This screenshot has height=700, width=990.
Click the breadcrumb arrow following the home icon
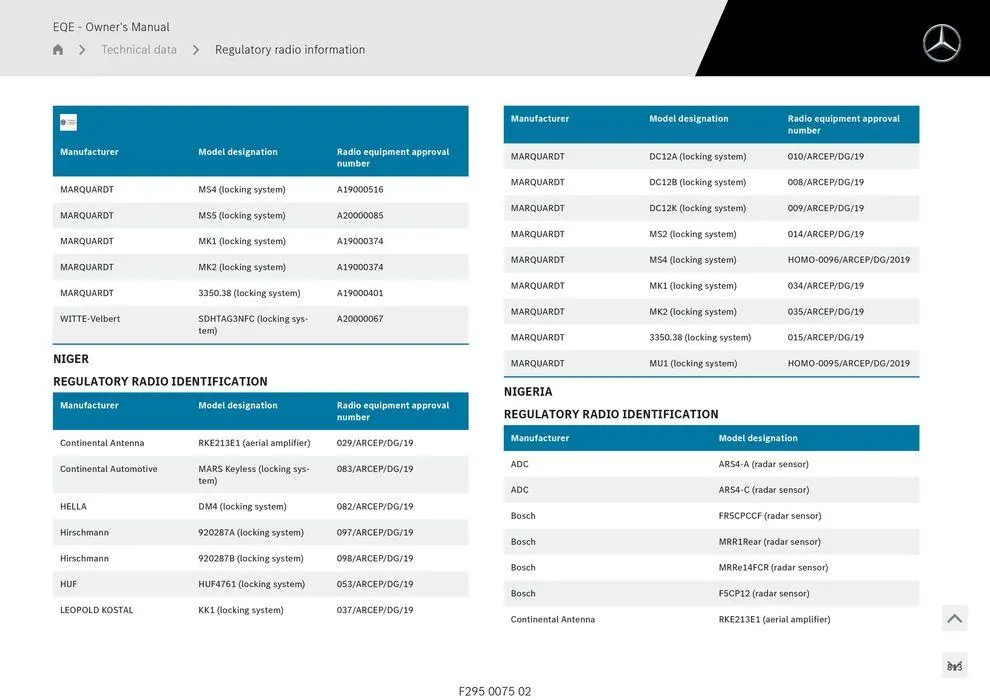(82, 48)
